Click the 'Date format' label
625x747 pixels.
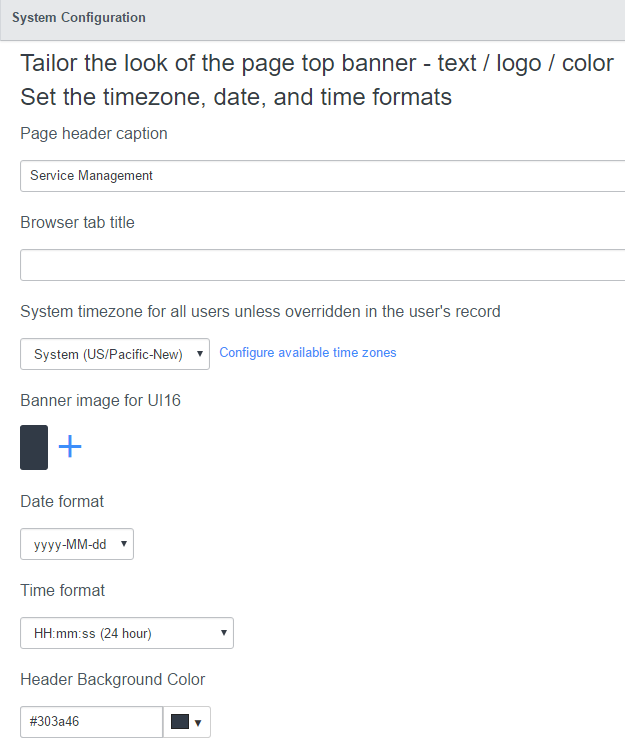62,501
